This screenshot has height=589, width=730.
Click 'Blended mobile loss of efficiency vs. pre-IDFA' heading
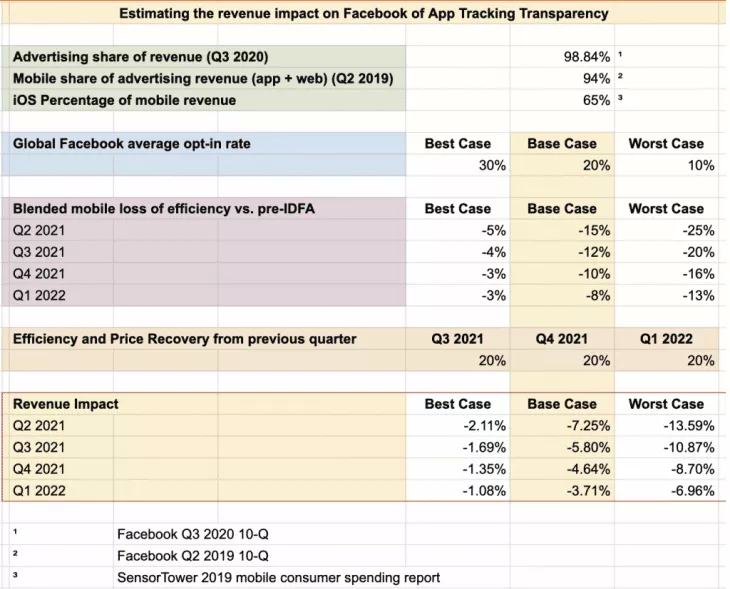tap(164, 209)
